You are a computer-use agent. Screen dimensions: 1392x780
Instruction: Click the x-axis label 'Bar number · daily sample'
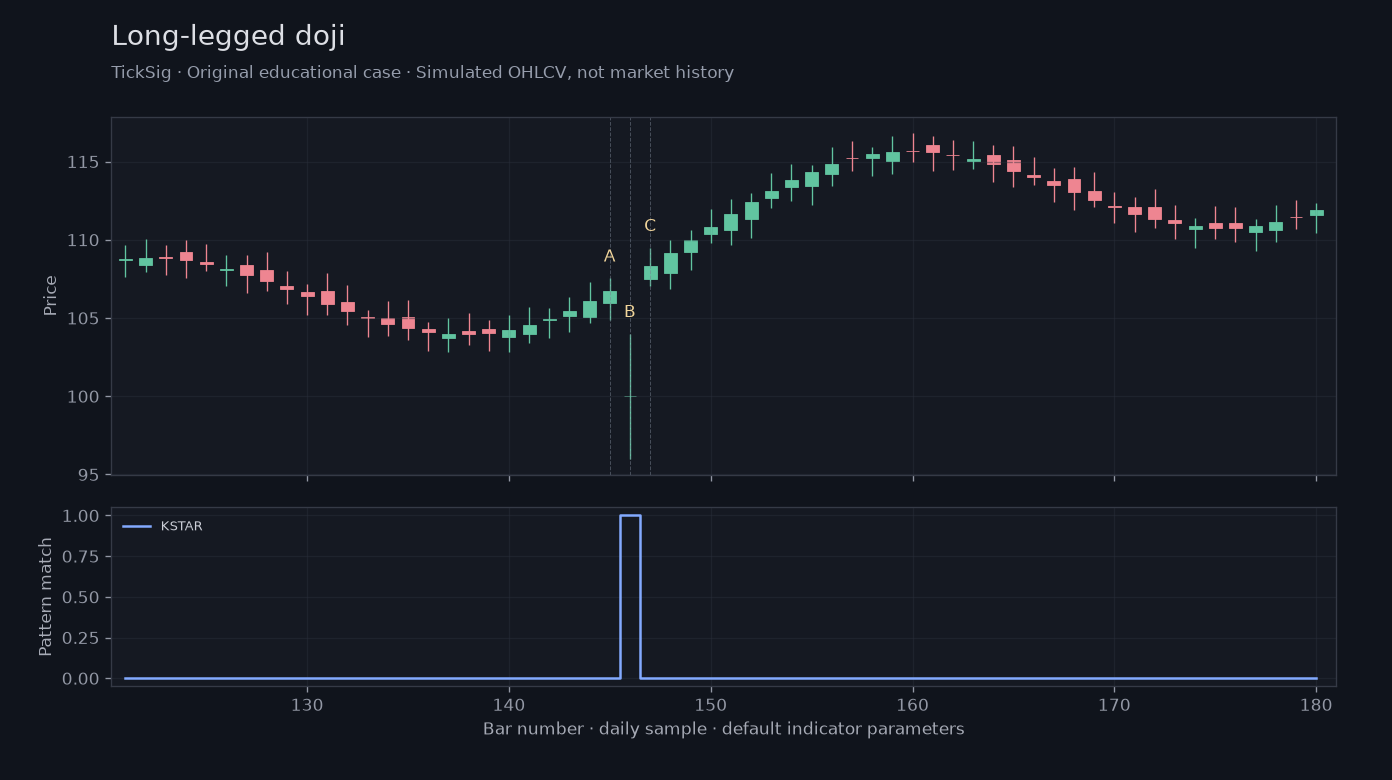(x=723, y=729)
